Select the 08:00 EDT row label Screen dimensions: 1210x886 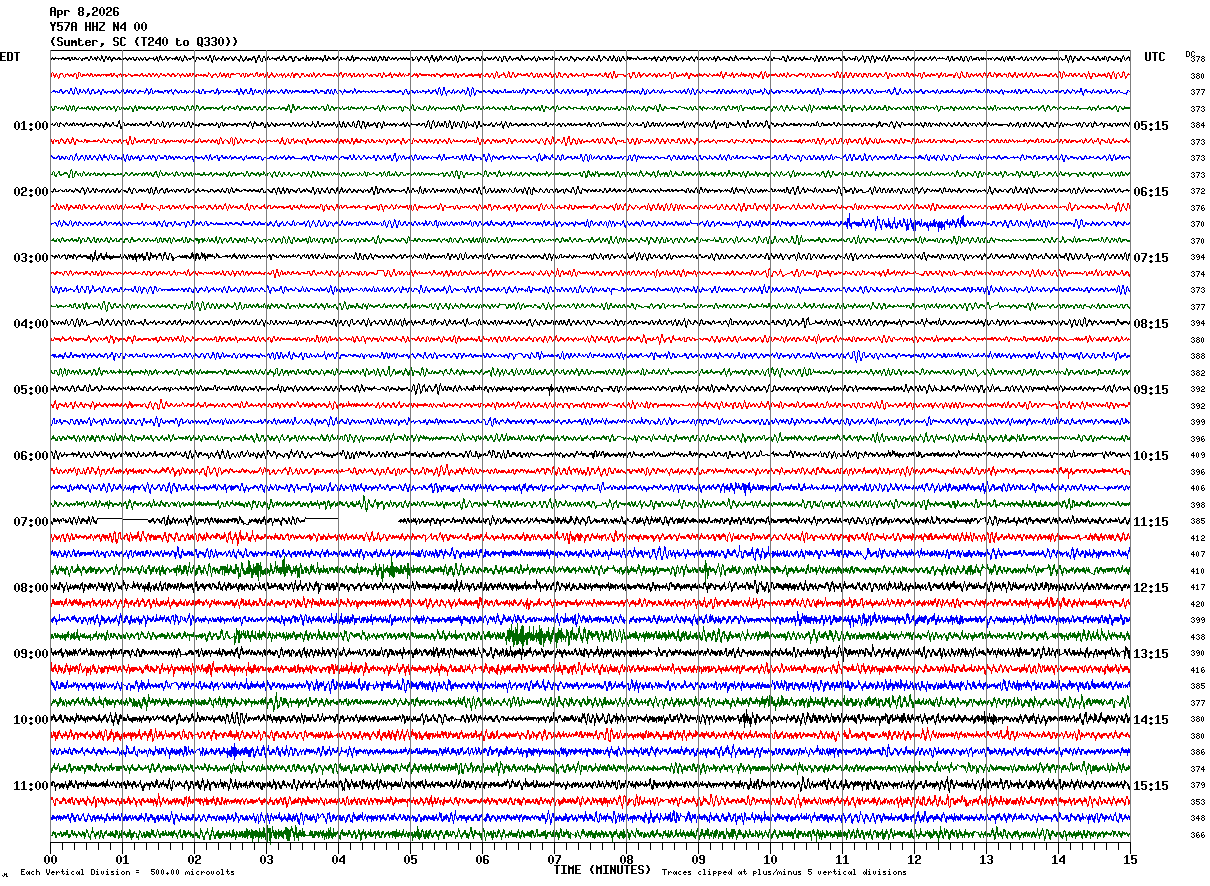pyautogui.click(x=31, y=588)
